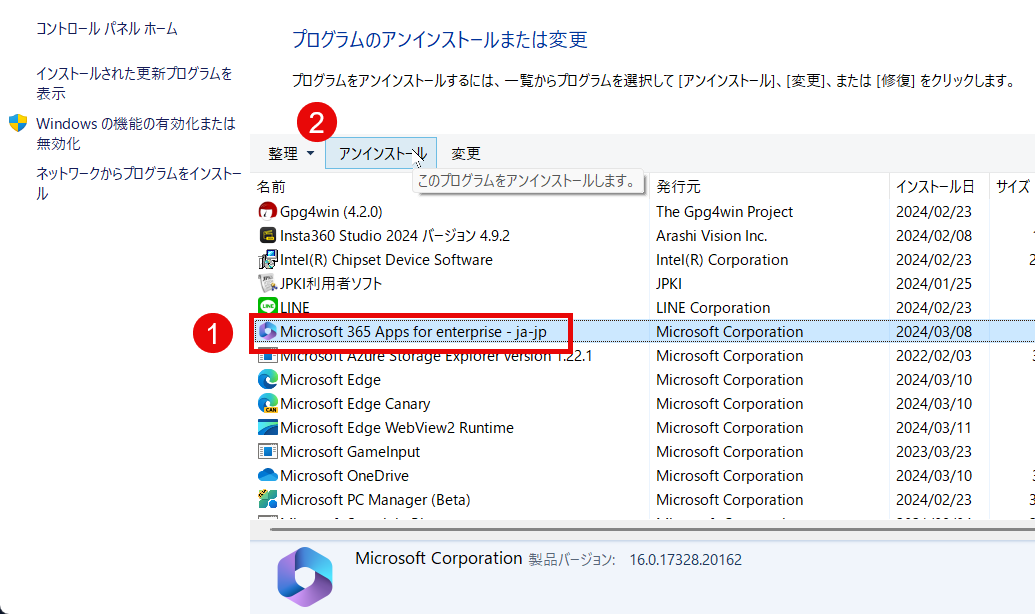1035x614 pixels.
Task: Click the large Microsoft 365 logo in details pane
Action: point(304,576)
